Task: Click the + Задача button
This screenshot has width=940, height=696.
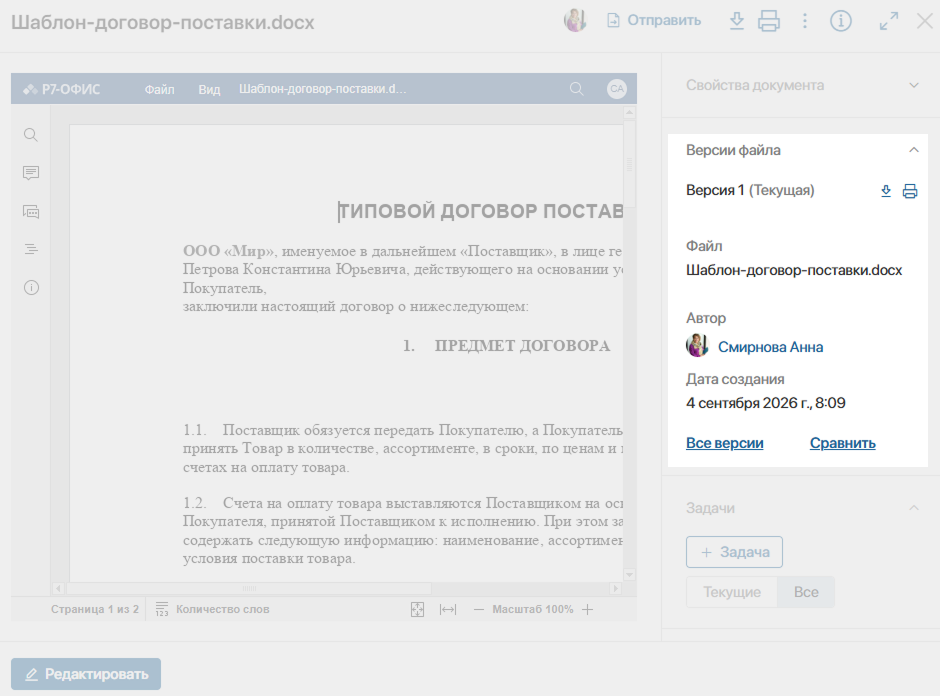Action: tap(734, 552)
